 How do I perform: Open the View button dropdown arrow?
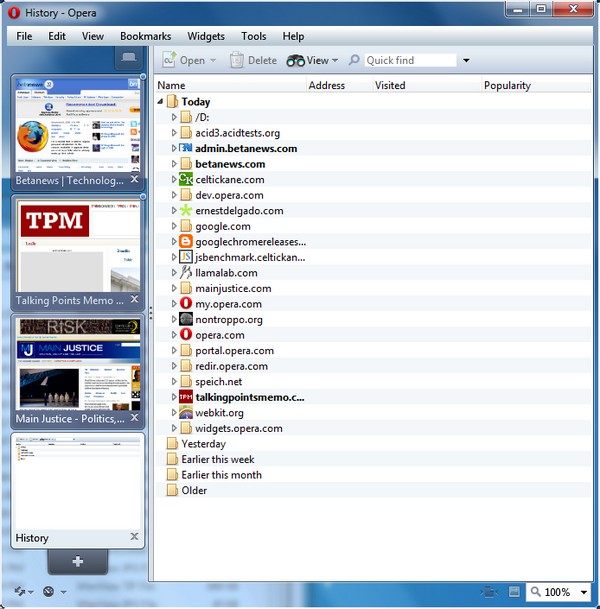335,61
